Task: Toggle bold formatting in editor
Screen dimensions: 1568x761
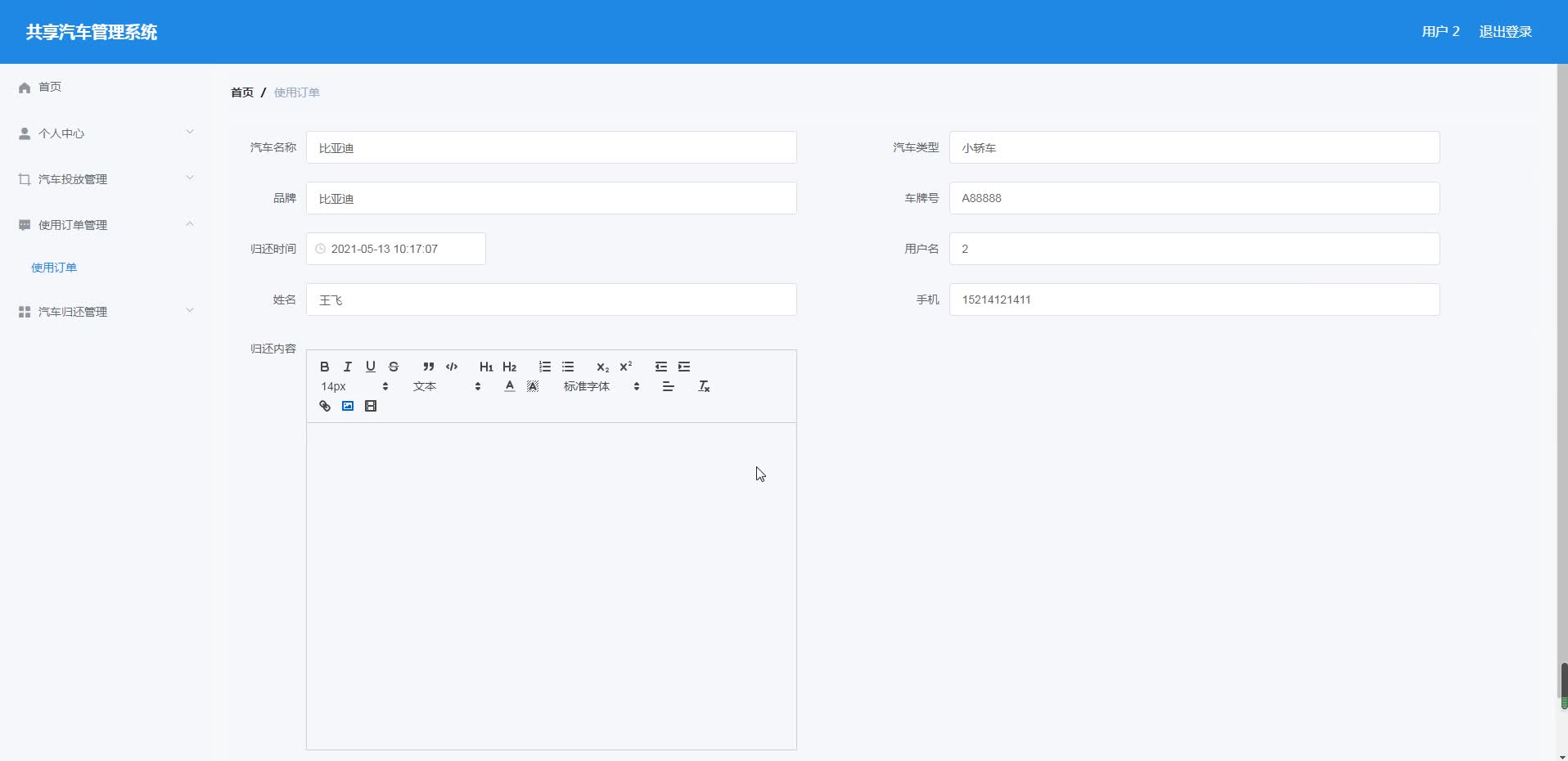Action: tap(325, 367)
